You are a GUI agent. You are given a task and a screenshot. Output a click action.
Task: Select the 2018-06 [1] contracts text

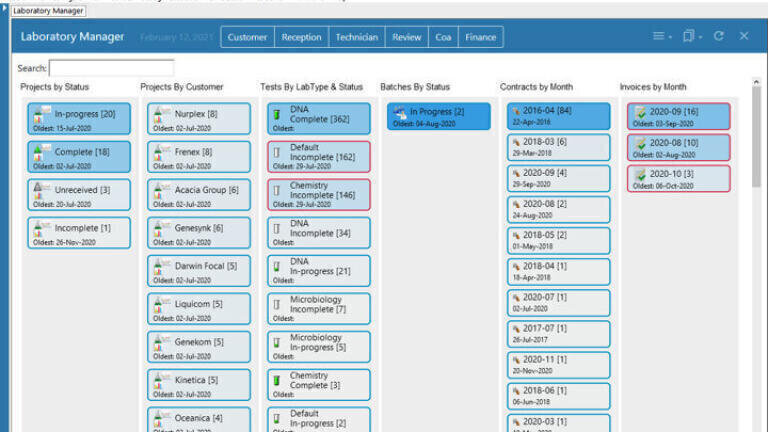(x=545, y=391)
